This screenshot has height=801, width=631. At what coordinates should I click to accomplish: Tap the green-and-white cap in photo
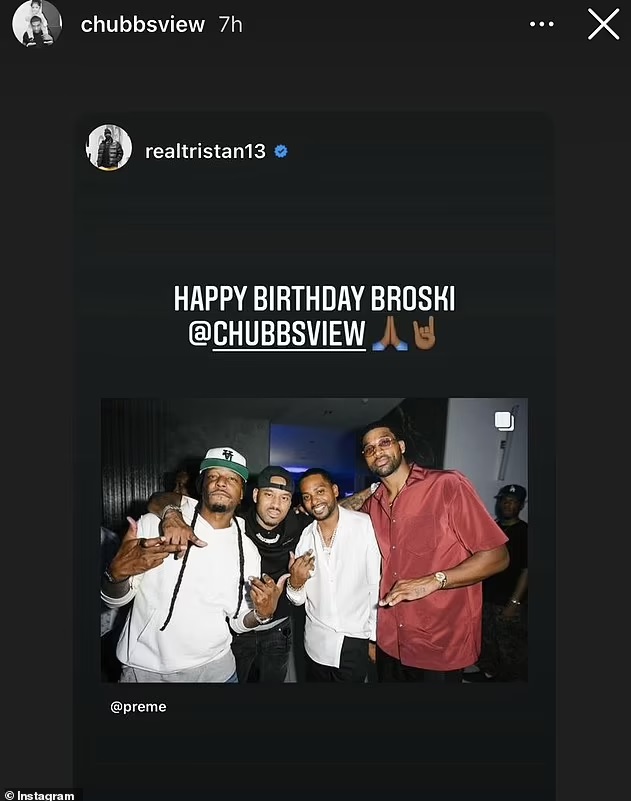[224, 462]
